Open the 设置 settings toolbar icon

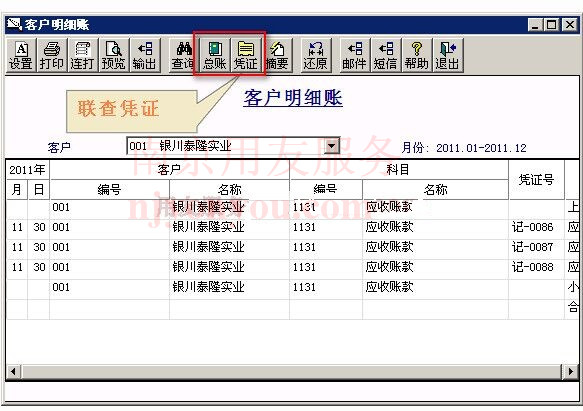(21, 55)
